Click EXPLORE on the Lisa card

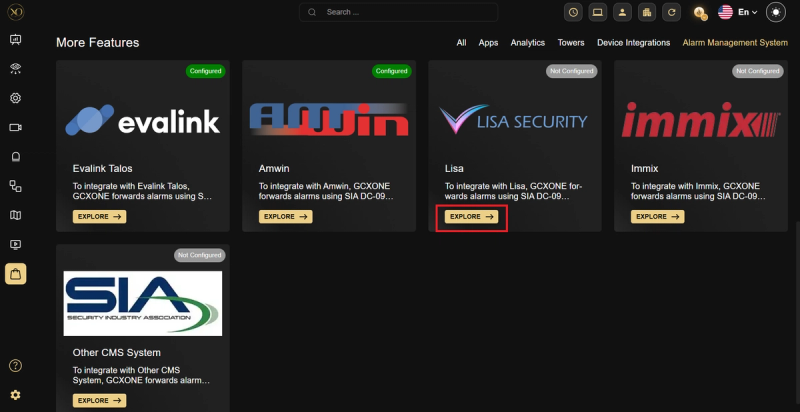[x=471, y=217]
